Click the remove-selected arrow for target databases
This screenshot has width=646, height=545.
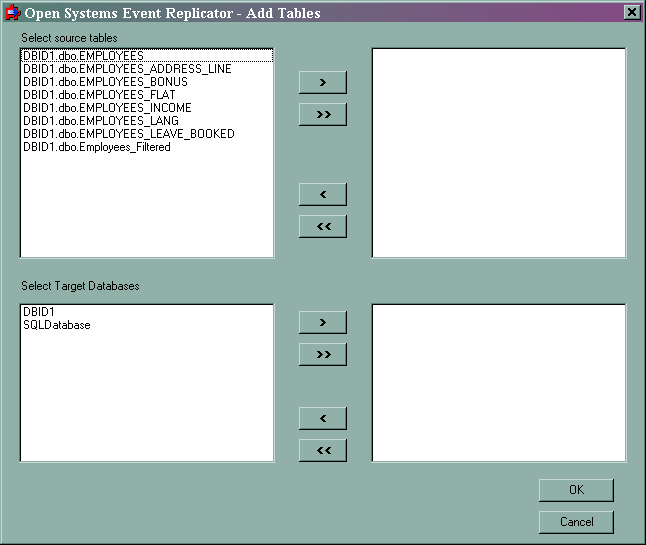322,418
